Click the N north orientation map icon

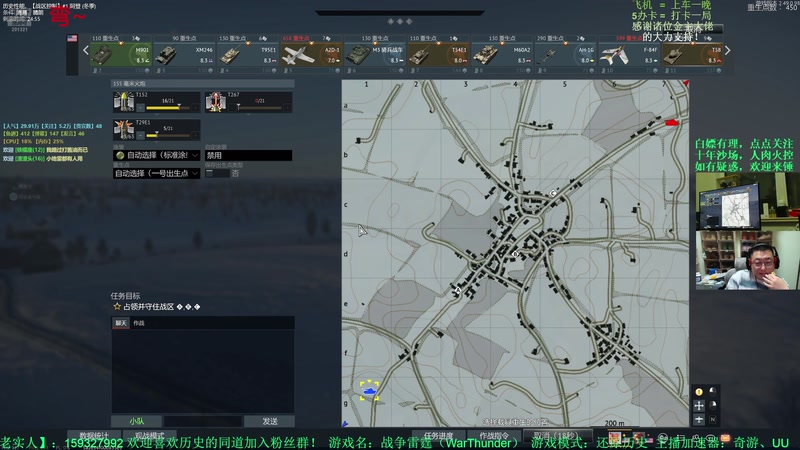(x=713, y=419)
